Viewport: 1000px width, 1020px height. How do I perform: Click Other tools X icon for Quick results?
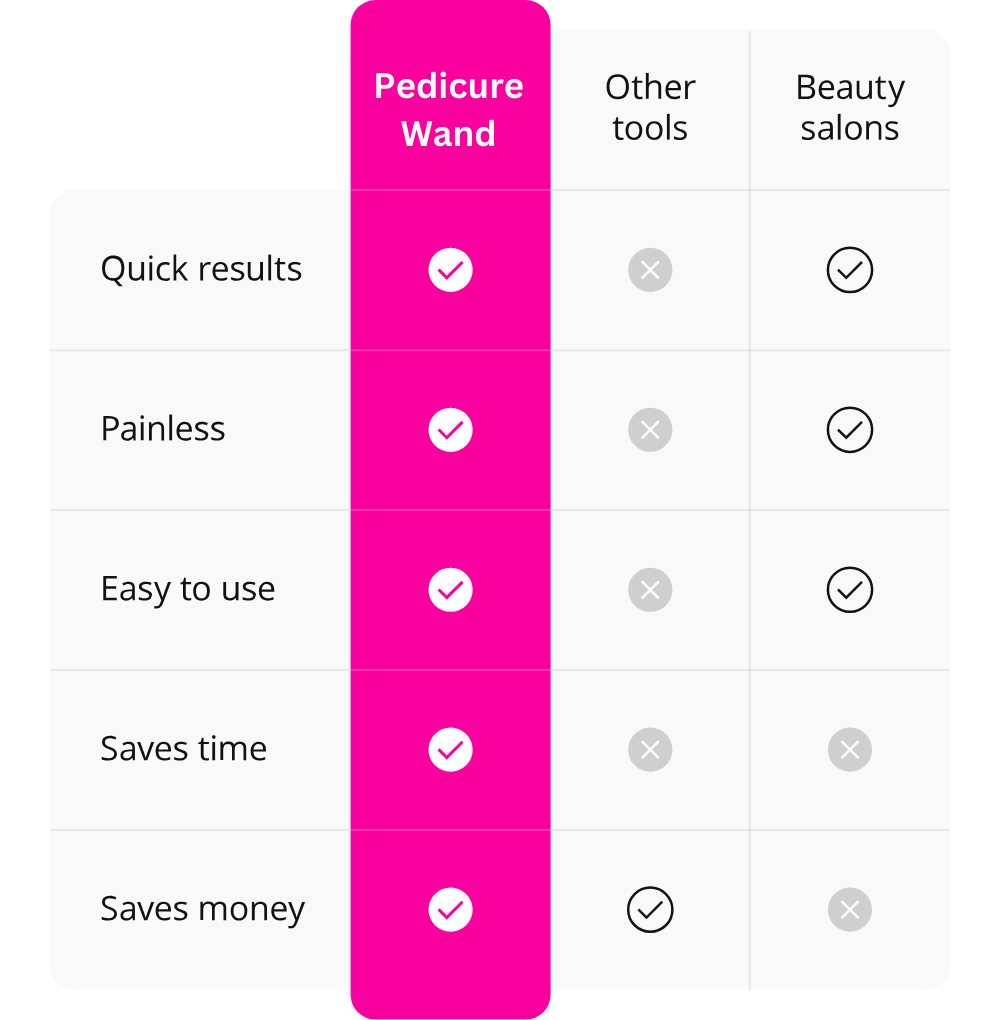tap(650, 270)
